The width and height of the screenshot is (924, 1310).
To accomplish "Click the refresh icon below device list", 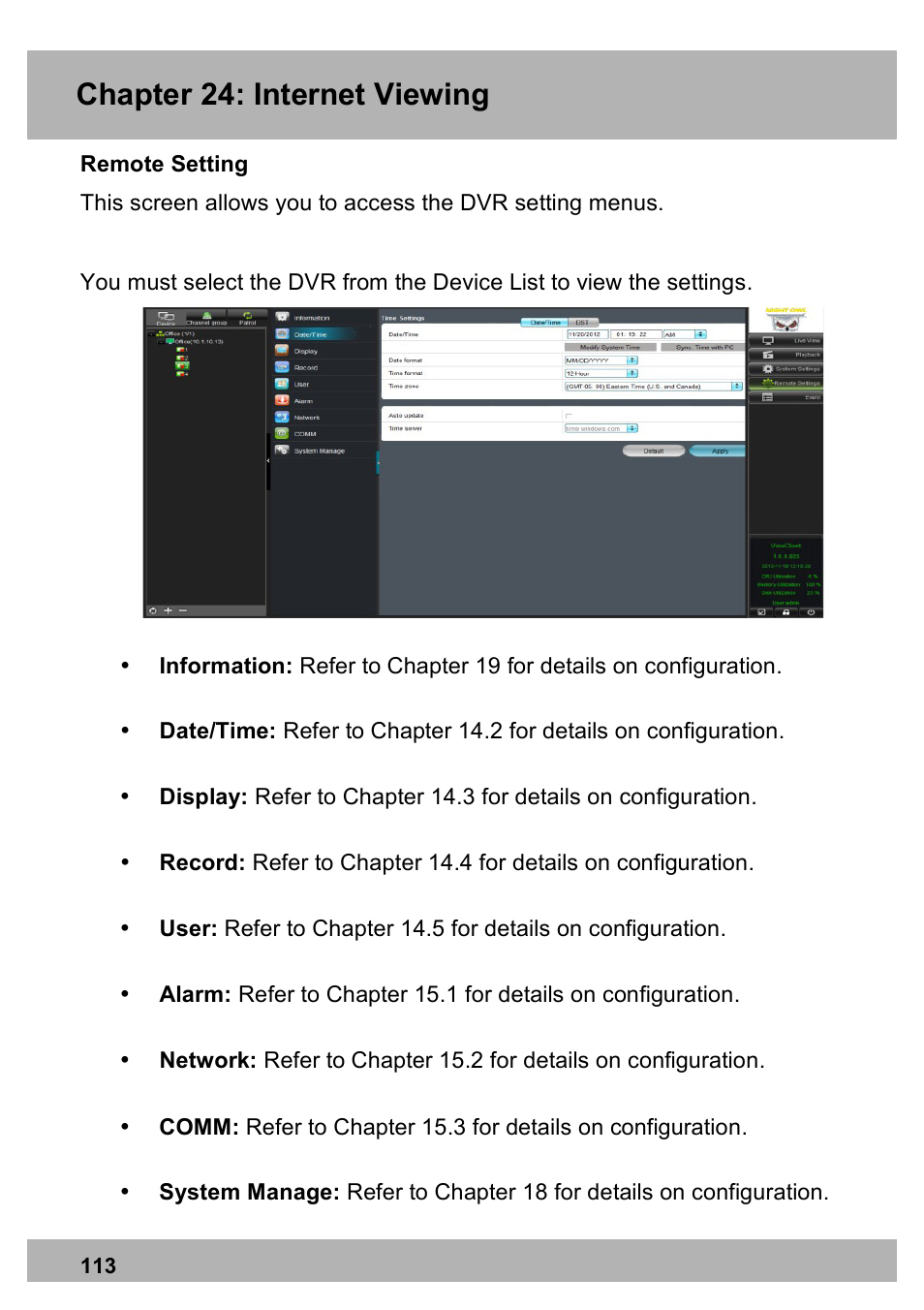I will pos(153,610).
